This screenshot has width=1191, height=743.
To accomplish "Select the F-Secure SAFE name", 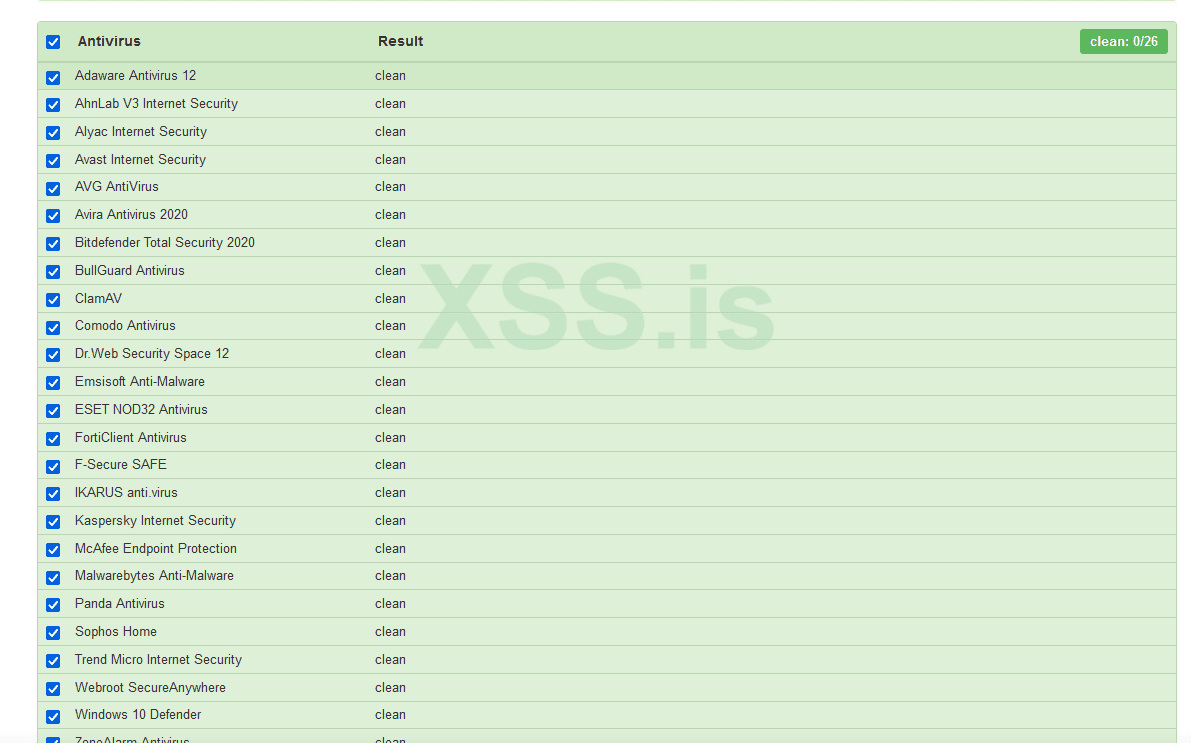I will [120, 464].
